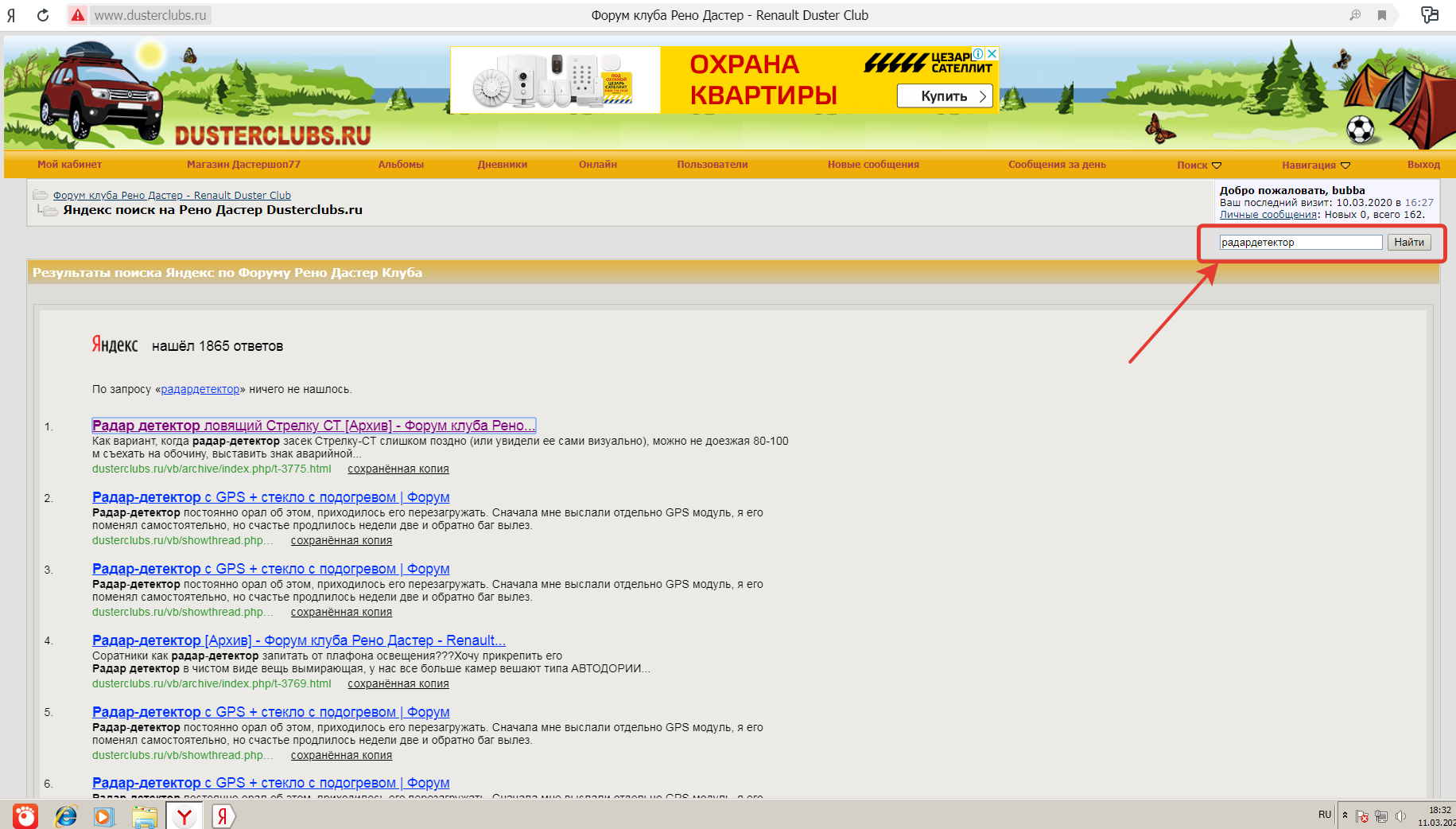Open result 5 Радар-детектор с GPS link
1456x829 pixels.
click(x=271, y=712)
